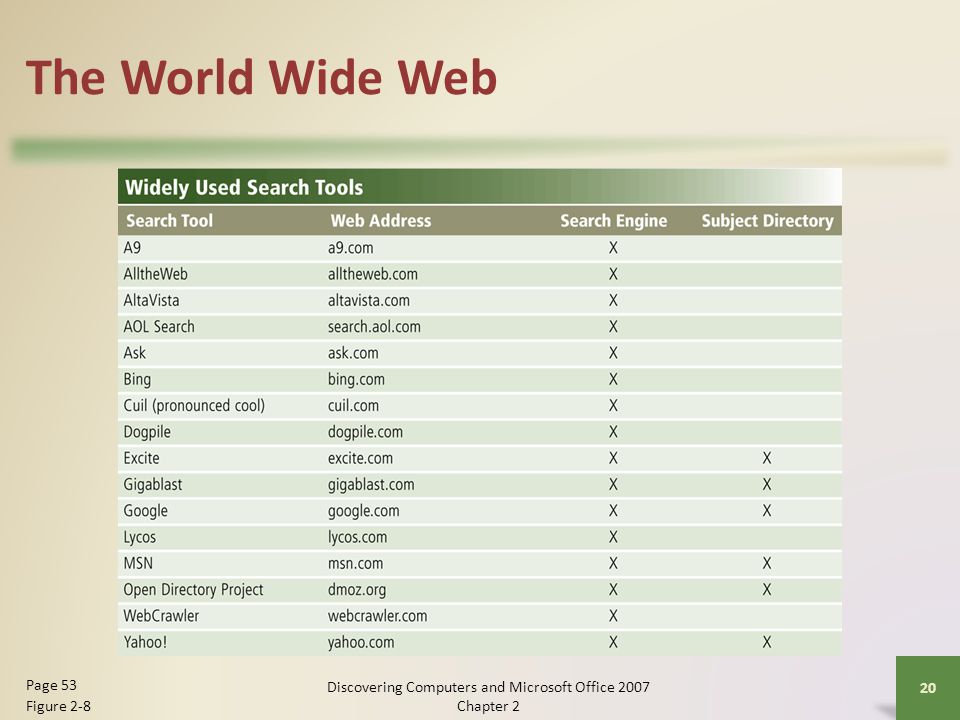Click the 'AlltheWeb' search tool name

[156, 274]
